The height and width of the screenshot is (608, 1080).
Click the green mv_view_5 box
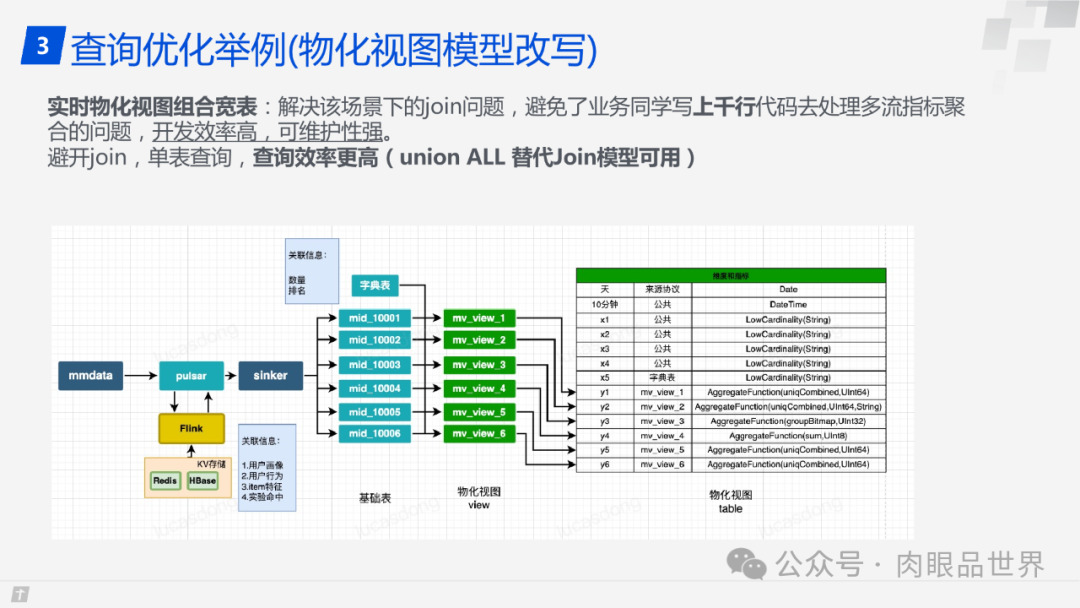point(479,412)
